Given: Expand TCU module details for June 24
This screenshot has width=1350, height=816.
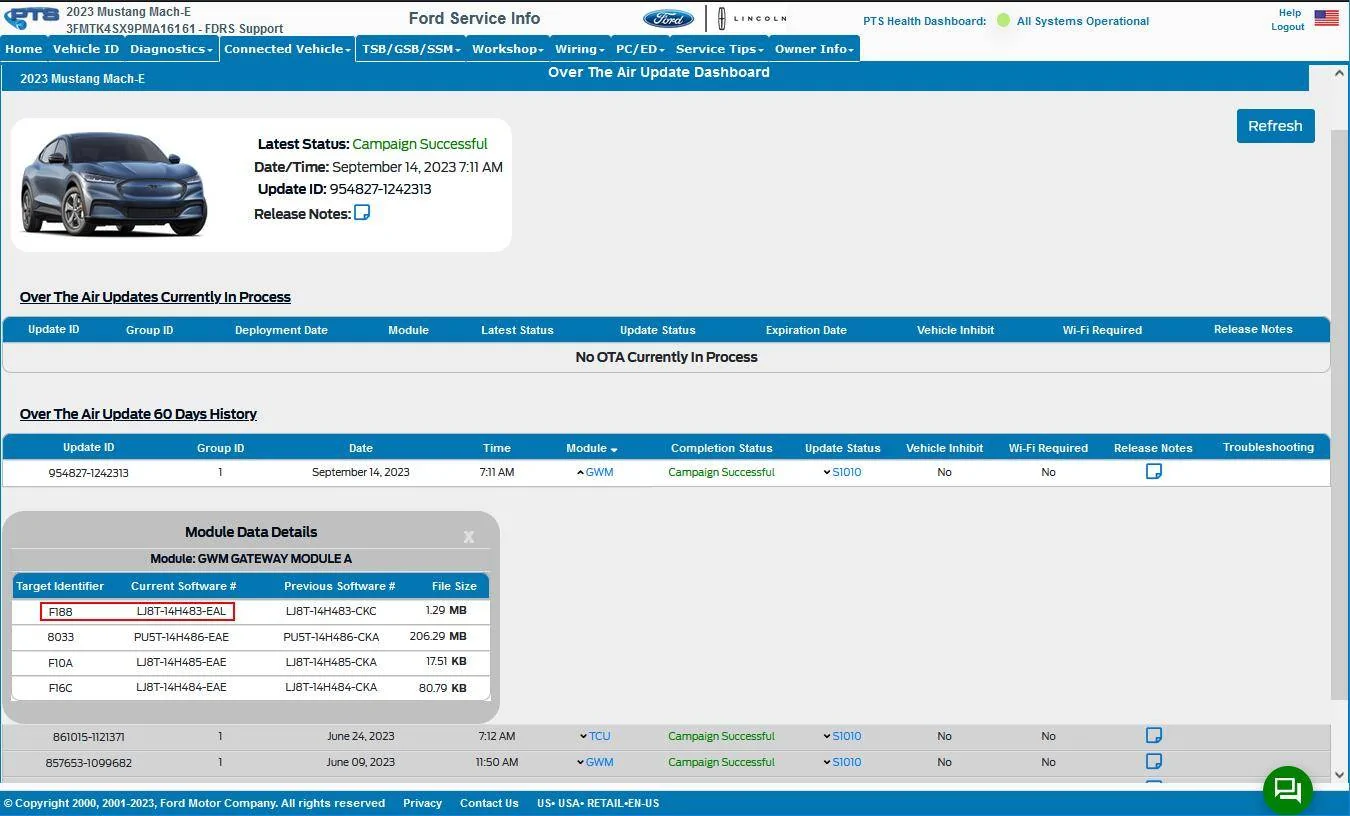Looking at the screenshot, I should click(x=595, y=736).
